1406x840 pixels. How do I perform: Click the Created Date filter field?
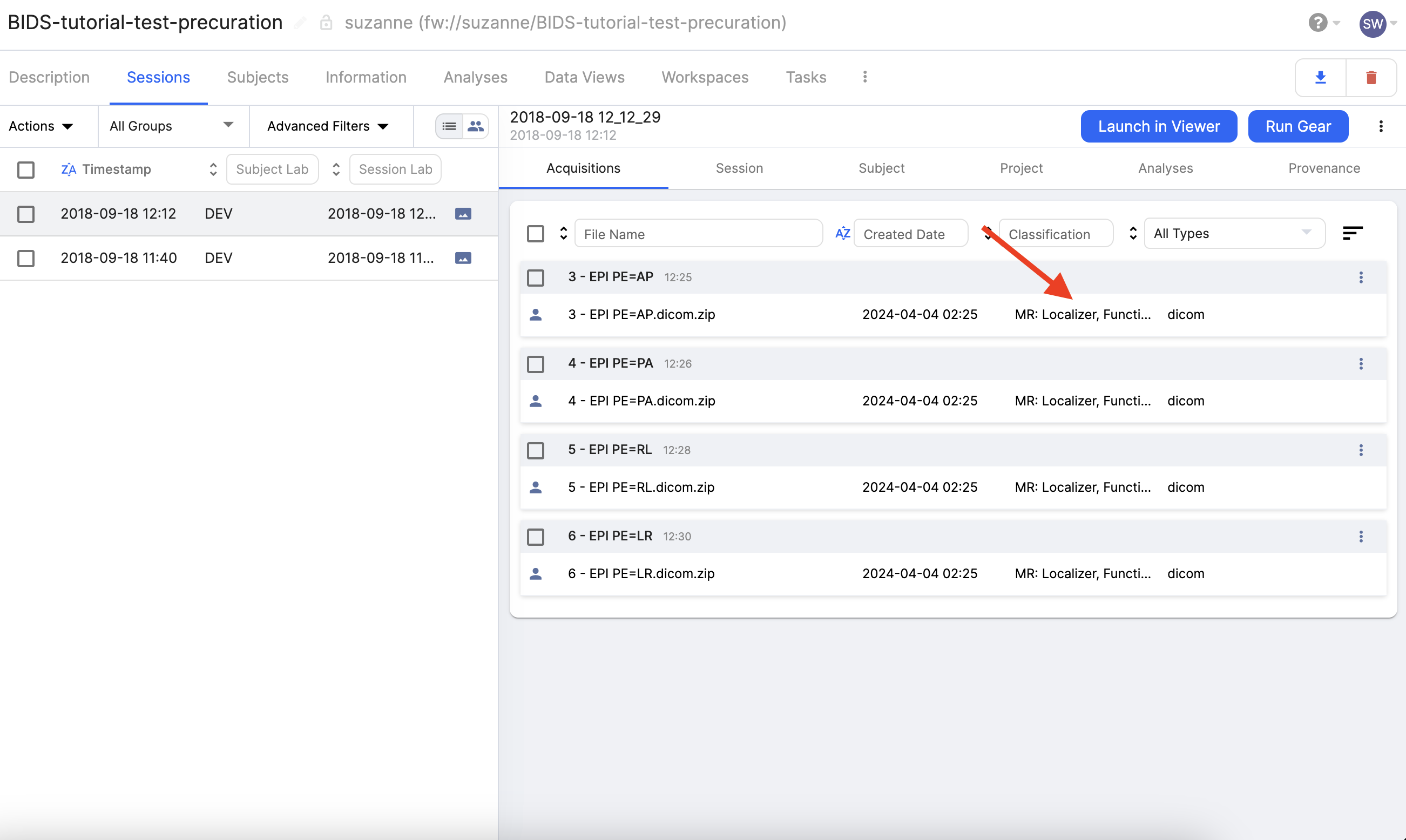coord(910,234)
